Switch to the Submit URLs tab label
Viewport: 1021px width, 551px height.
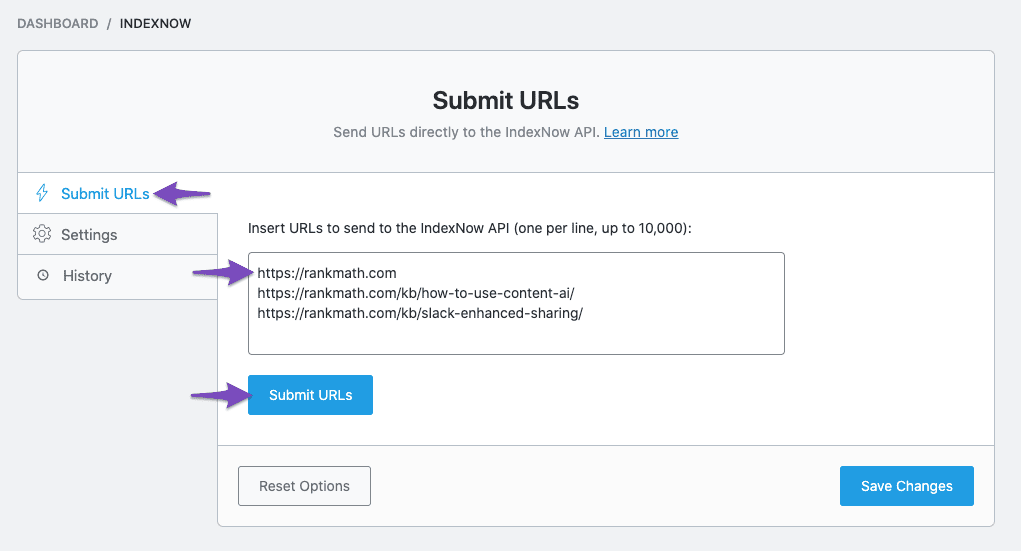coord(105,194)
